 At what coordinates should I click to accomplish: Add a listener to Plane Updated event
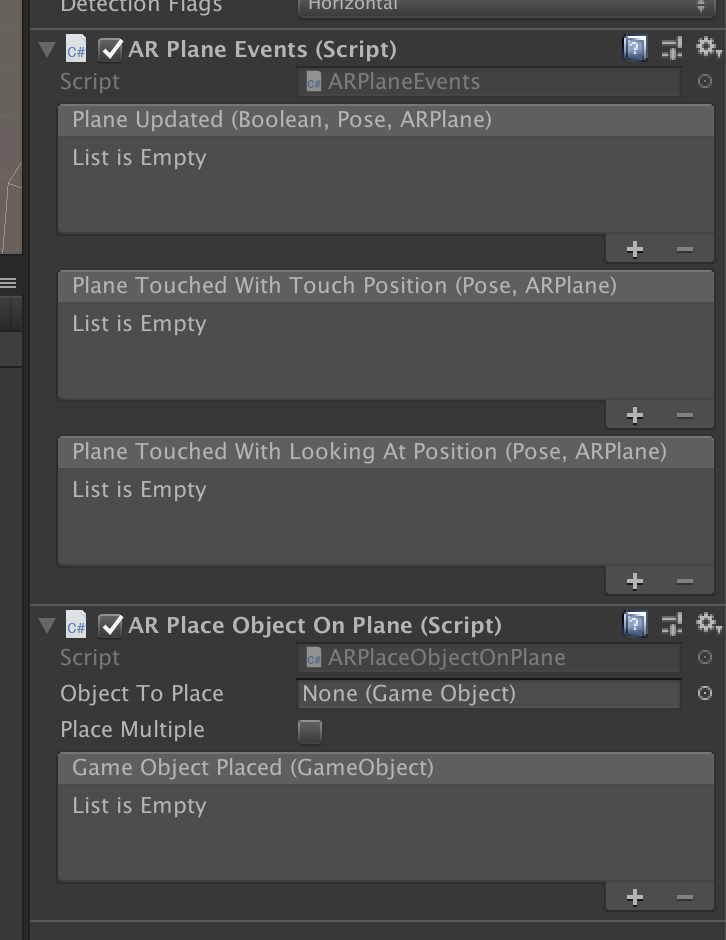coord(634,249)
